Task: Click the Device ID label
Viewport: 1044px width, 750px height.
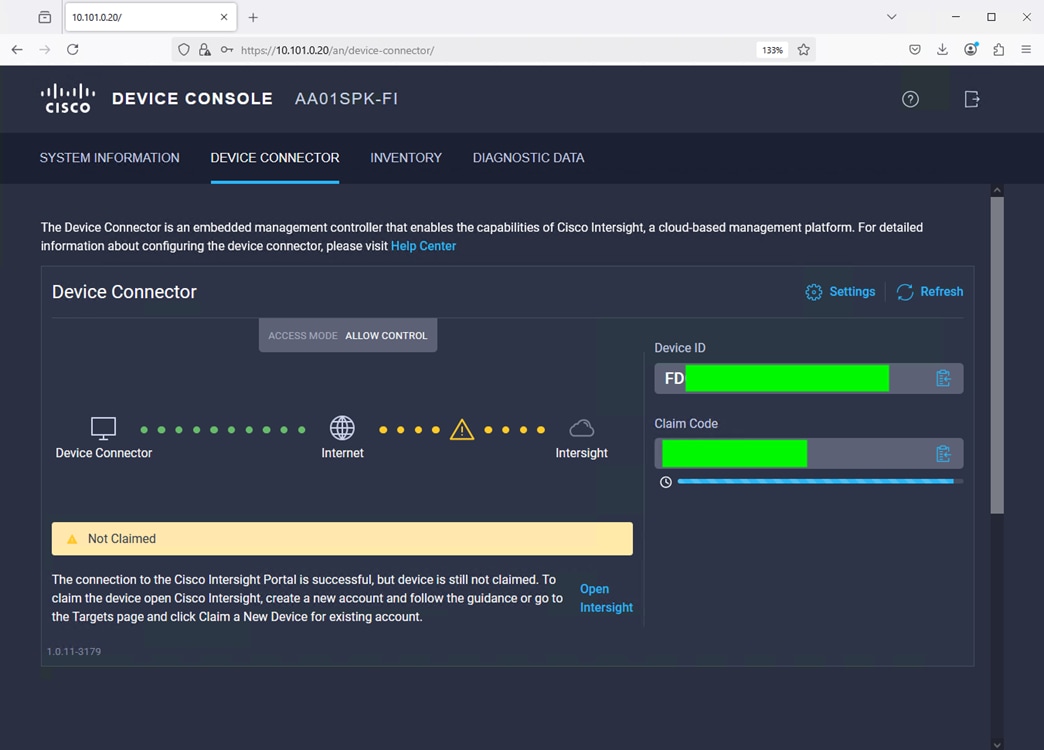Action: click(680, 348)
